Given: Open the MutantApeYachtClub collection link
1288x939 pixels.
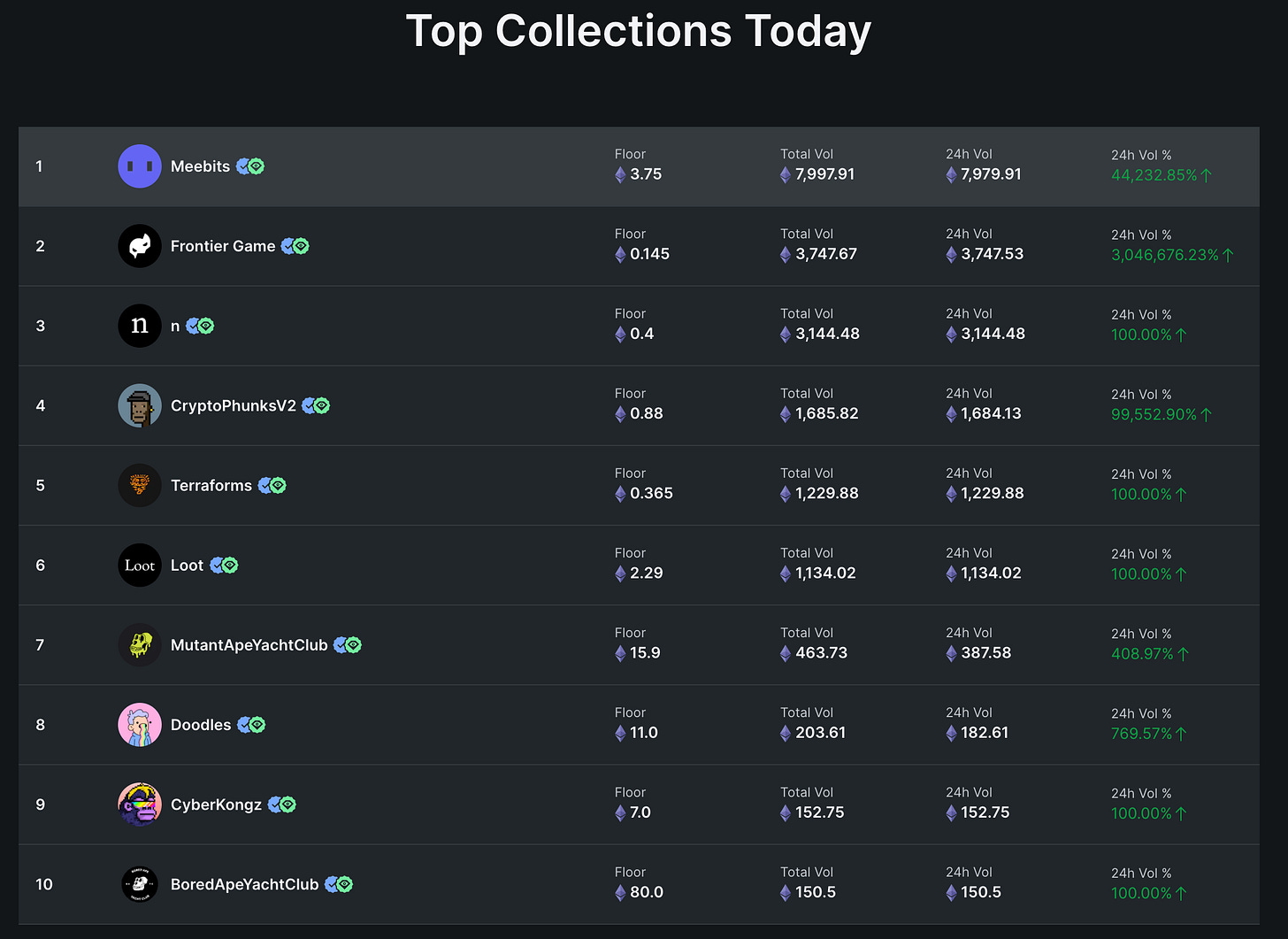Looking at the screenshot, I should [249, 644].
